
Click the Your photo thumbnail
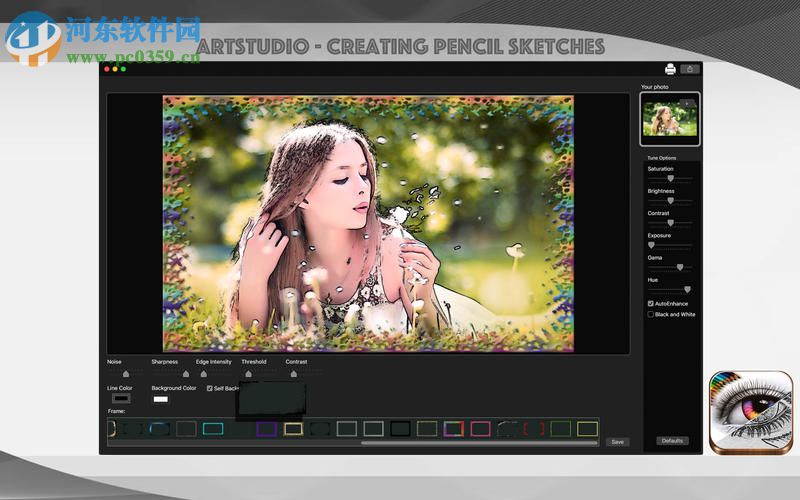point(669,119)
